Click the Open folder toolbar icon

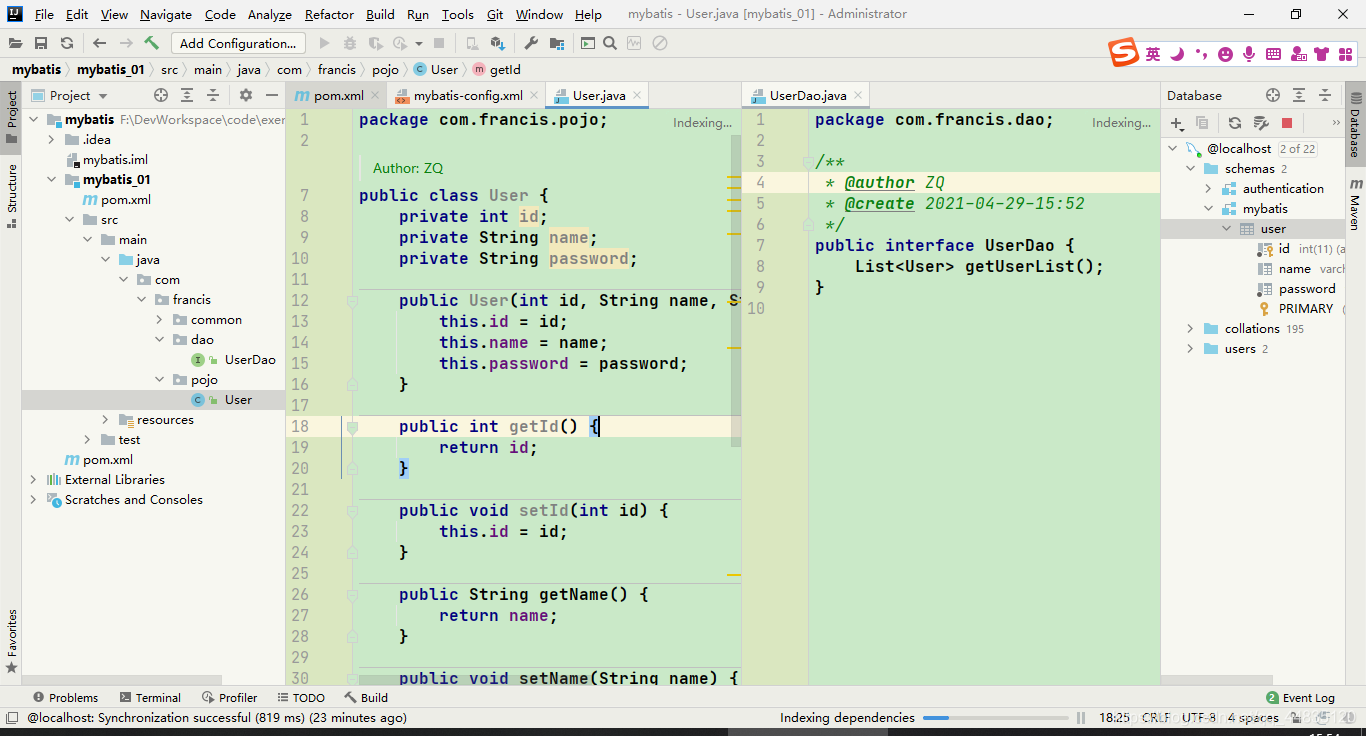pyautogui.click(x=15, y=43)
